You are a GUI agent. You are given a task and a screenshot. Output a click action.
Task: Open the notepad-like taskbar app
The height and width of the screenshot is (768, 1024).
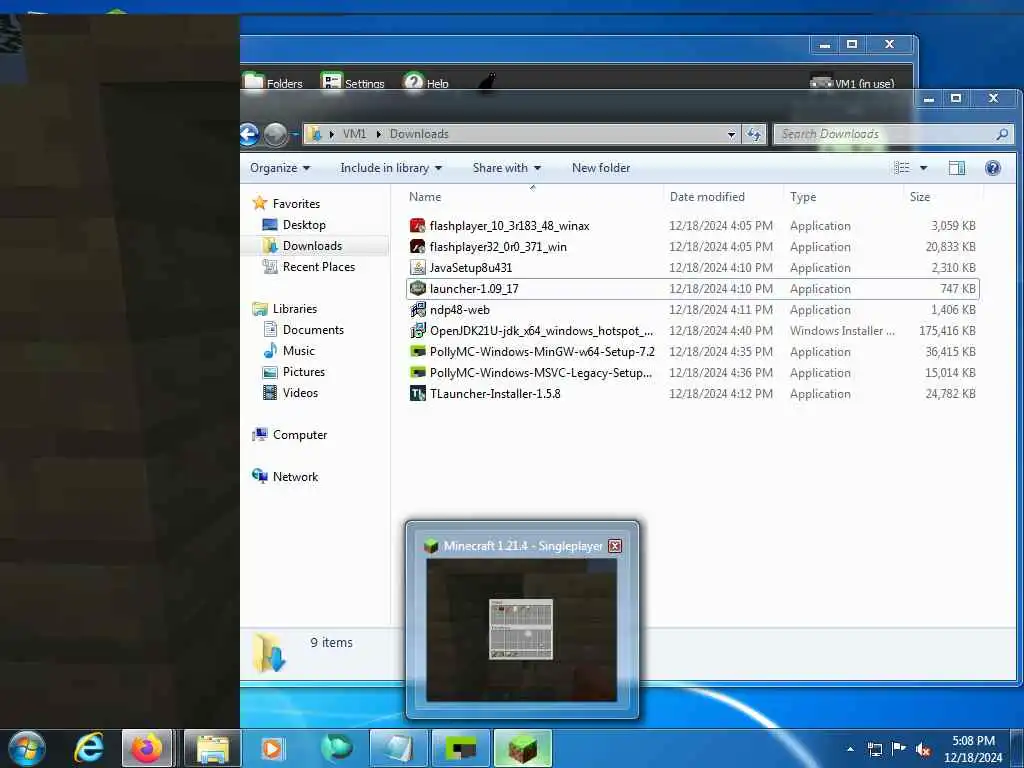[399, 748]
